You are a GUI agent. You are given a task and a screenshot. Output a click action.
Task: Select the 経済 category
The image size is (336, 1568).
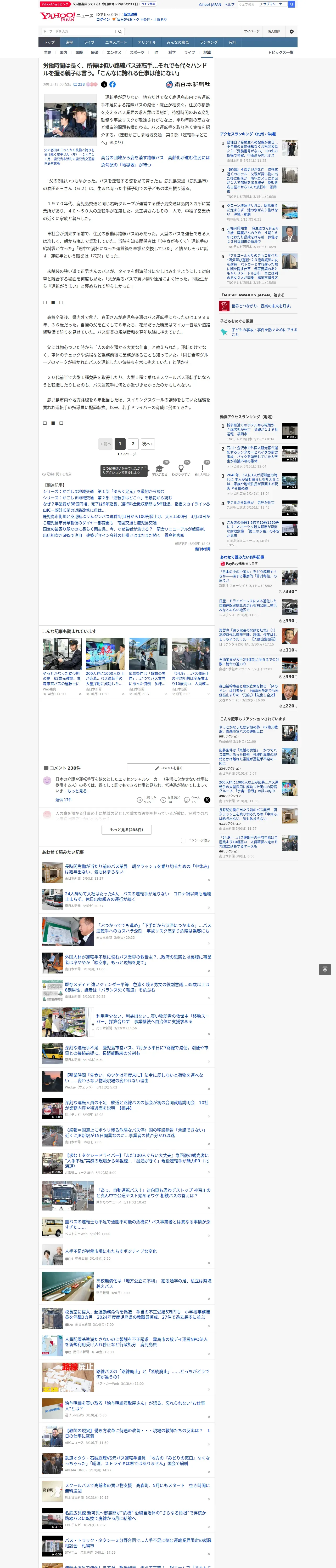[94, 52]
